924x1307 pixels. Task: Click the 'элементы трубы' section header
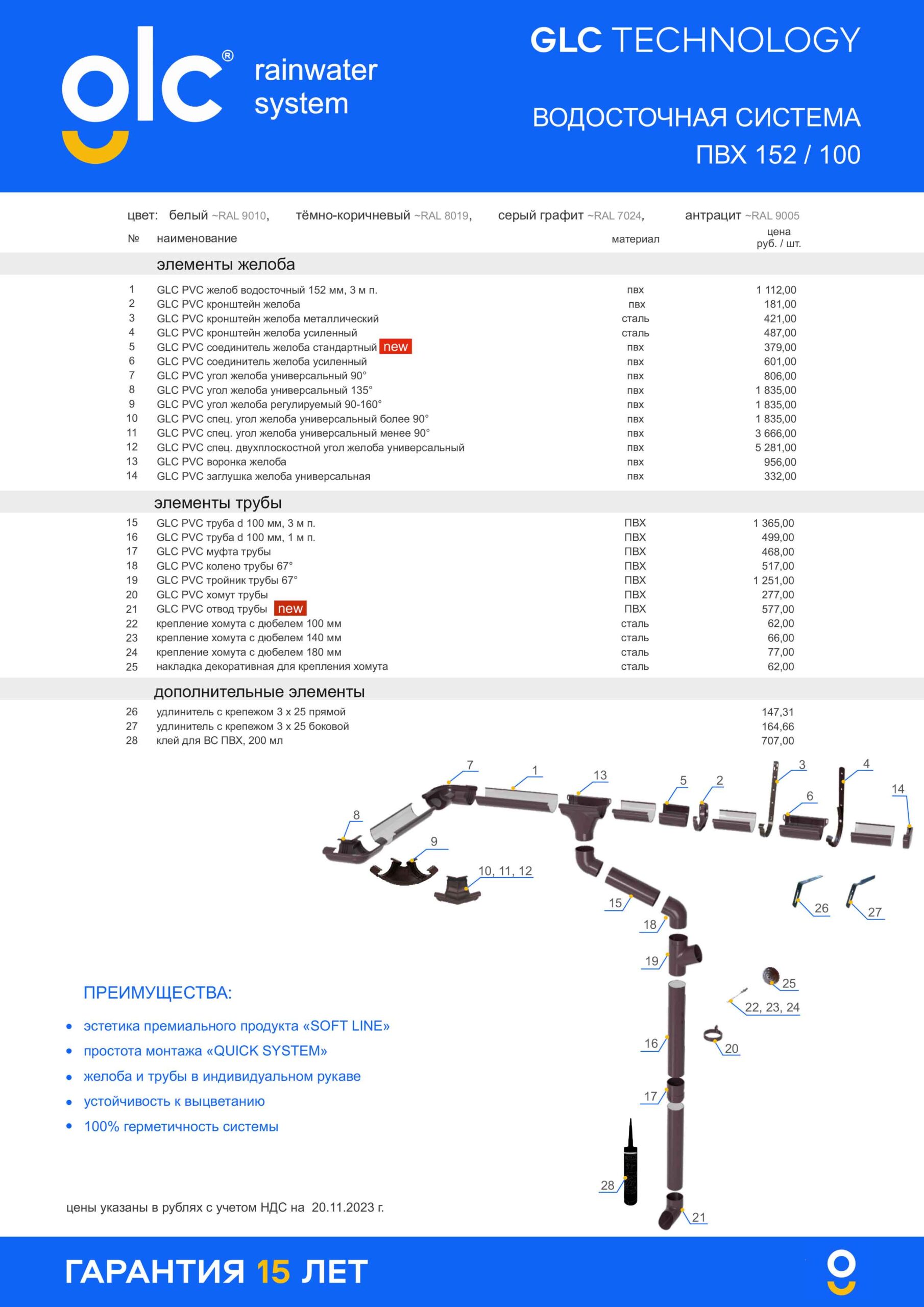click(218, 503)
